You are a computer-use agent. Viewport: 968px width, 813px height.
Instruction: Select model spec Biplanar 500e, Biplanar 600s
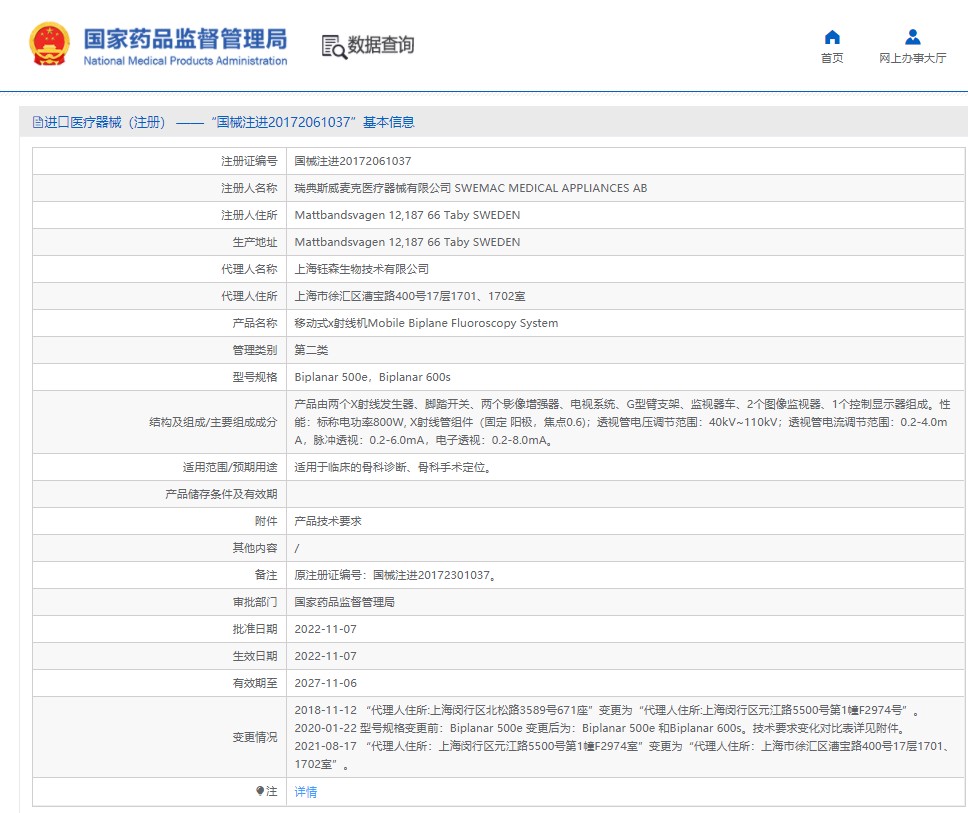[372, 377]
